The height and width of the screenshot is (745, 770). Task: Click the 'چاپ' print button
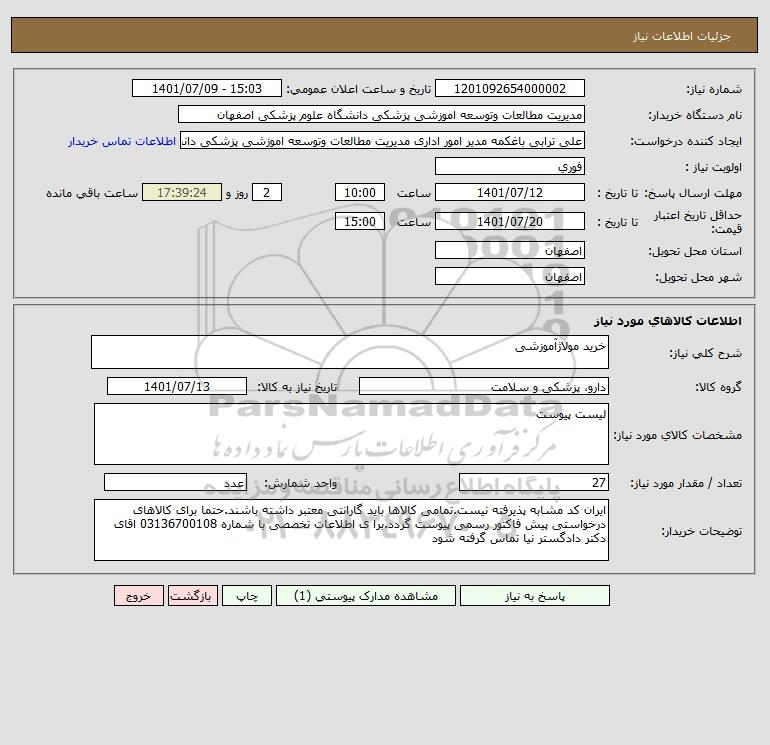point(247,596)
